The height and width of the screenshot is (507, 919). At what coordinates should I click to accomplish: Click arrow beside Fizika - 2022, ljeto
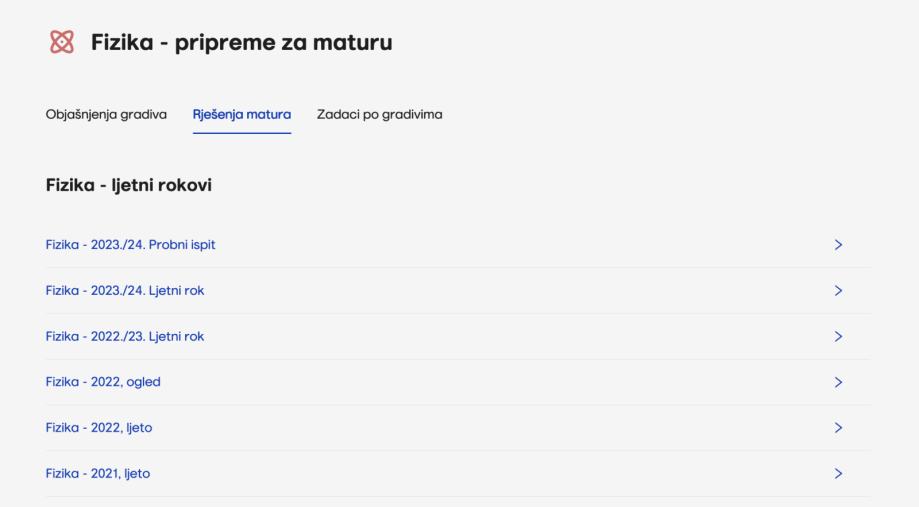(838, 428)
